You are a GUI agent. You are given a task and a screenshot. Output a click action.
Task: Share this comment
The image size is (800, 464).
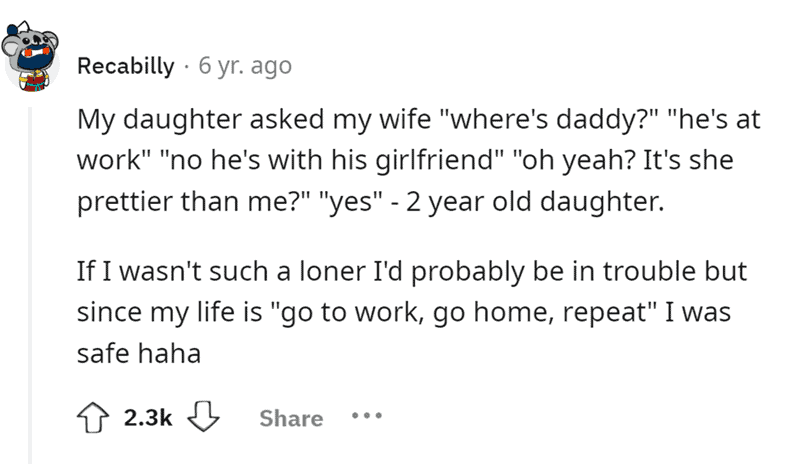tap(291, 419)
